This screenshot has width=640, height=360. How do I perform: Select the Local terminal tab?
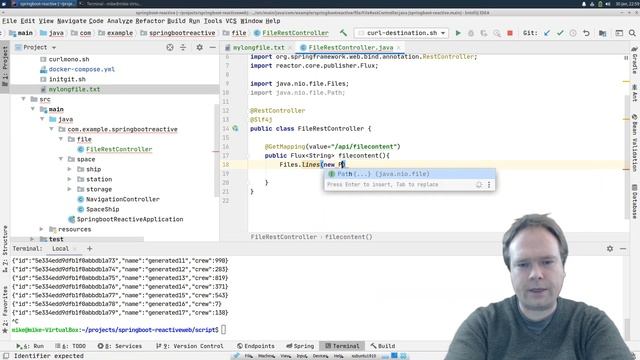[60, 249]
